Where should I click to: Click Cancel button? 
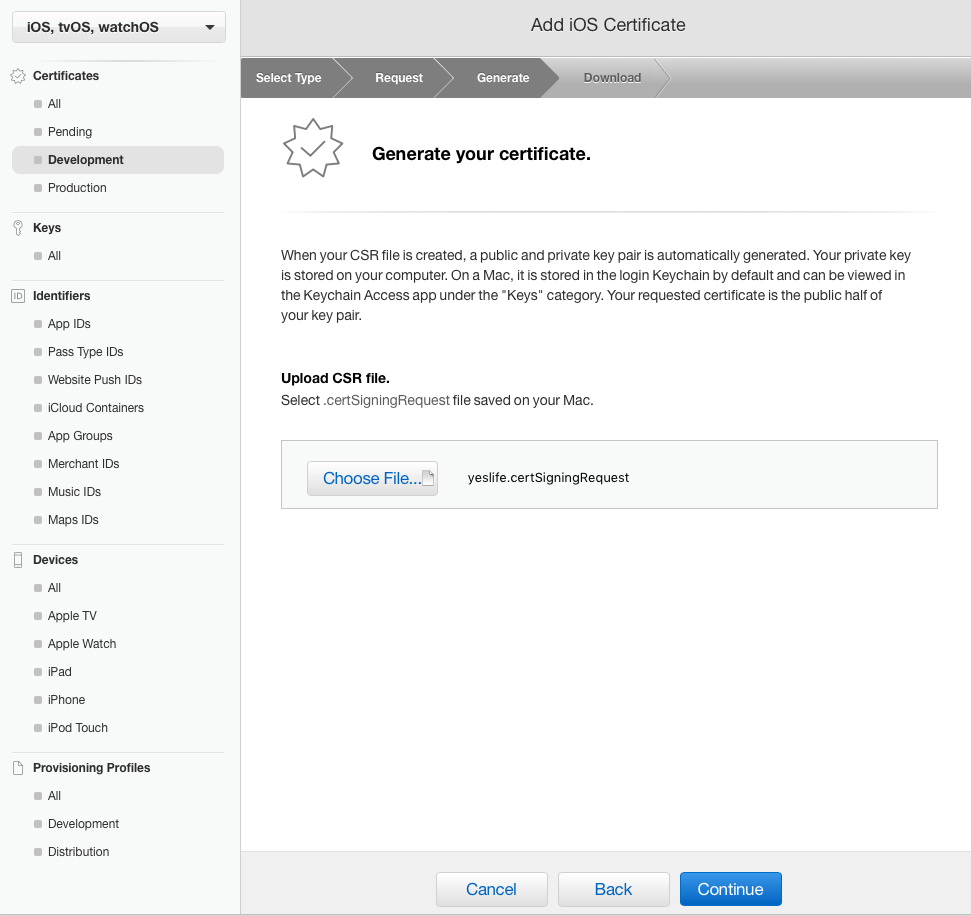coord(492,889)
